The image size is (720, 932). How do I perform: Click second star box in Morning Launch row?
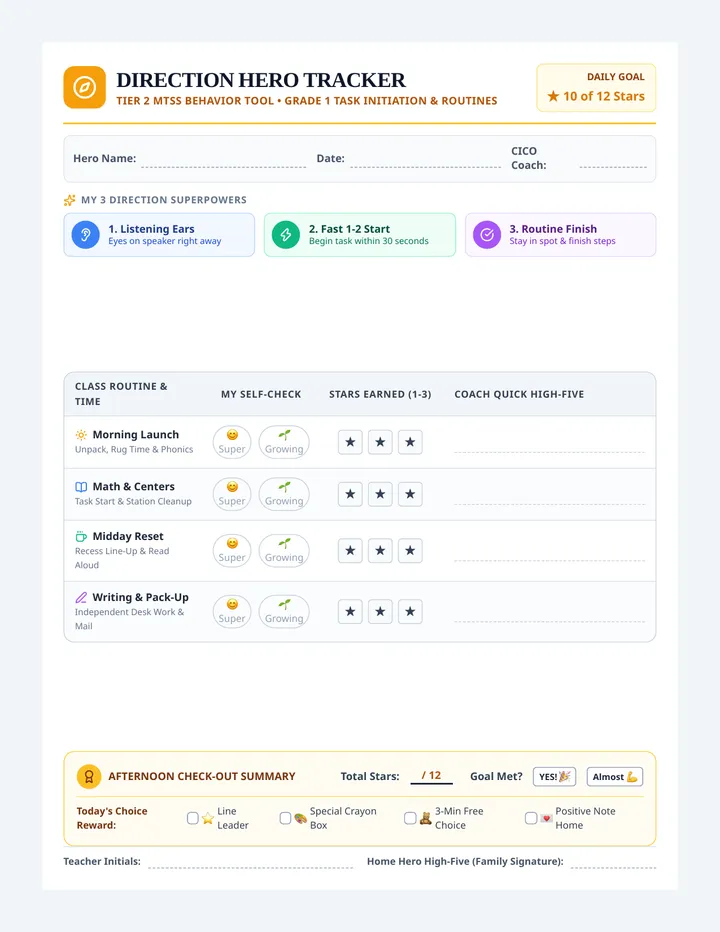[x=380, y=442]
